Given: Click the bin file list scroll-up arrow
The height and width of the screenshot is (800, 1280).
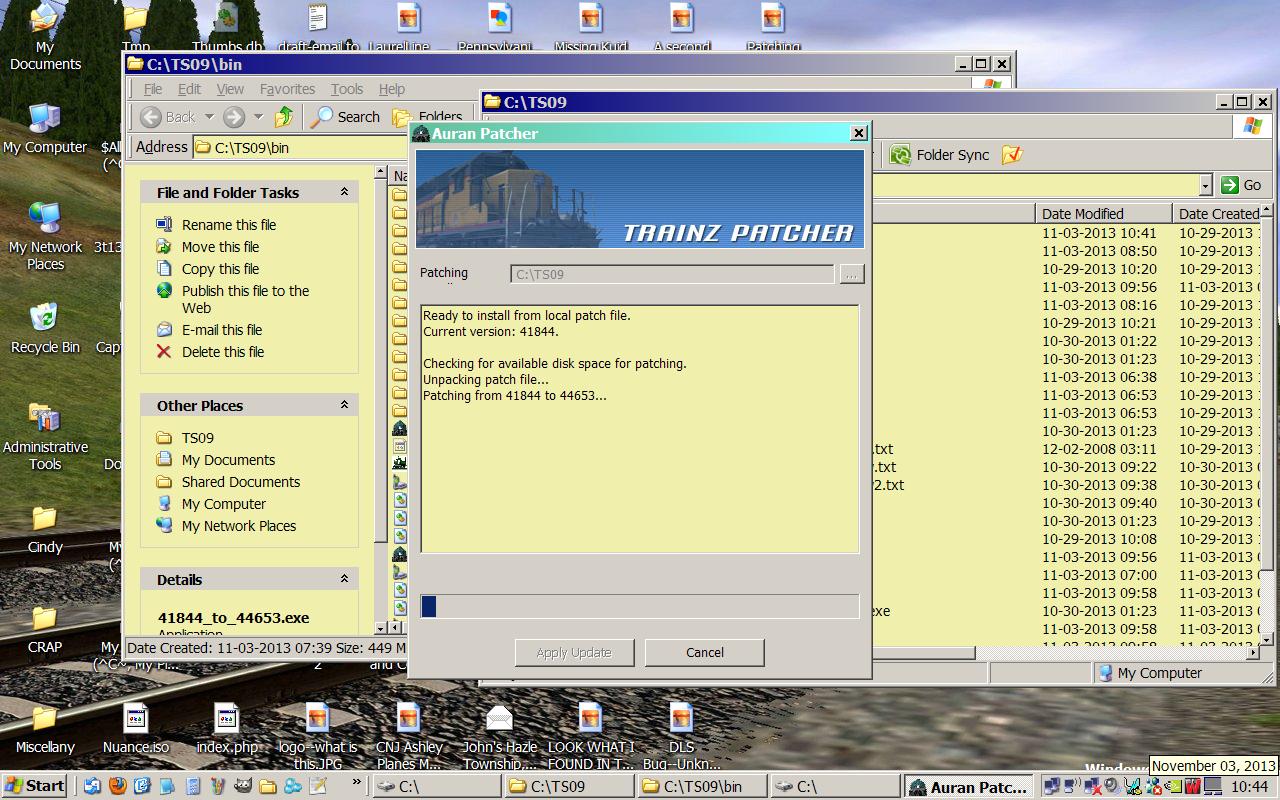Looking at the screenshot, I should pyautogui.click(x=381, y=172).
